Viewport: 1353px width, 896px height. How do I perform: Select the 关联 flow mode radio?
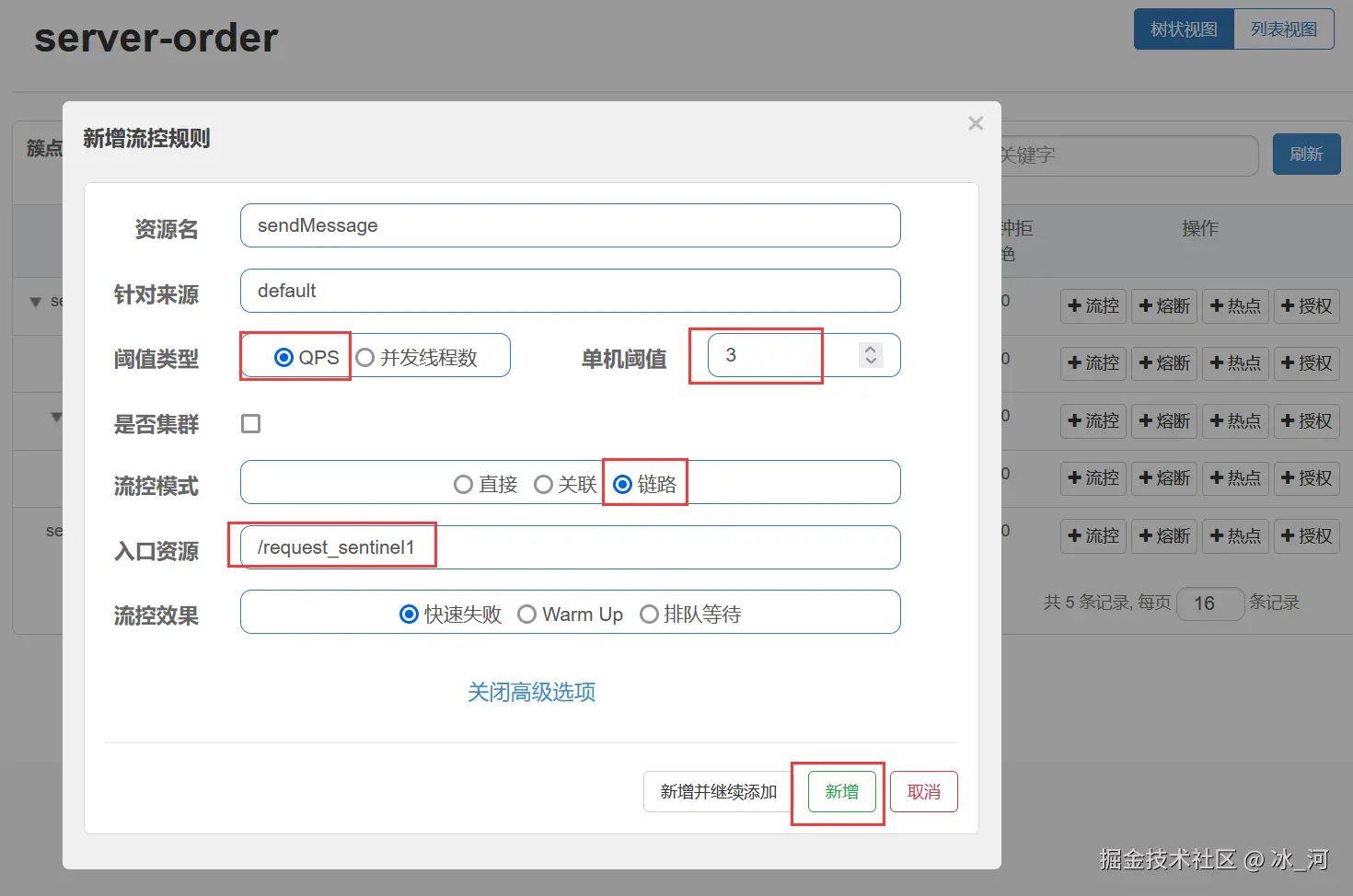click(x=543, y=484)
